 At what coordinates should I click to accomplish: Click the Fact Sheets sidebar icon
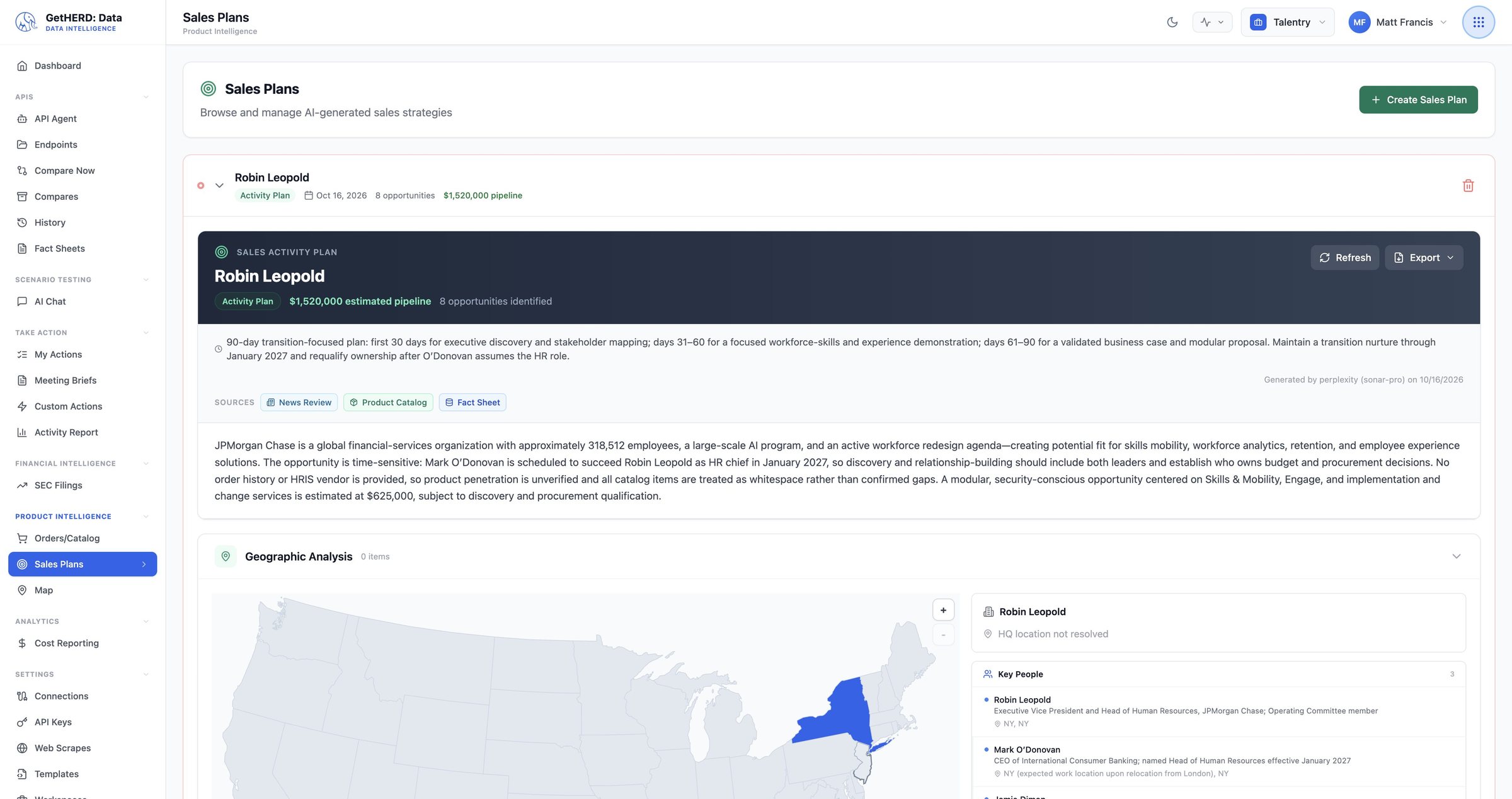(22, 248)
